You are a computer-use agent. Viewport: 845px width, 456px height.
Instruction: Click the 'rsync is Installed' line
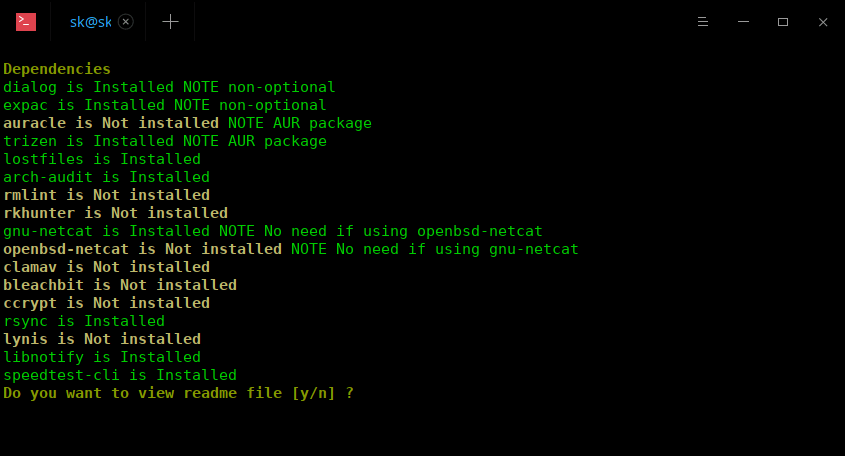(84, 321)
